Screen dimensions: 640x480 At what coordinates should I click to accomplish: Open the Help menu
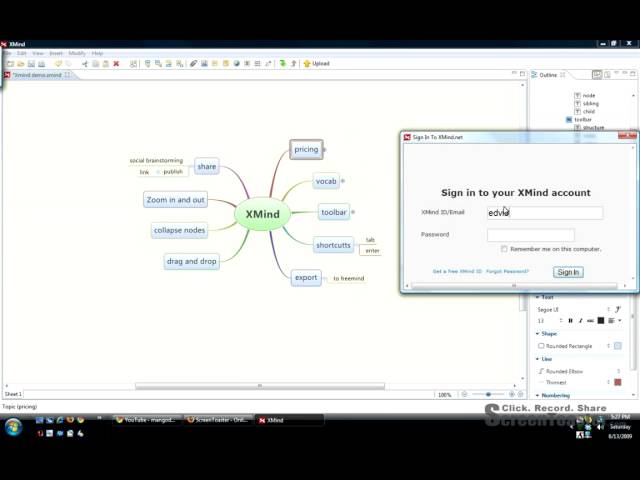coord(97,53)
